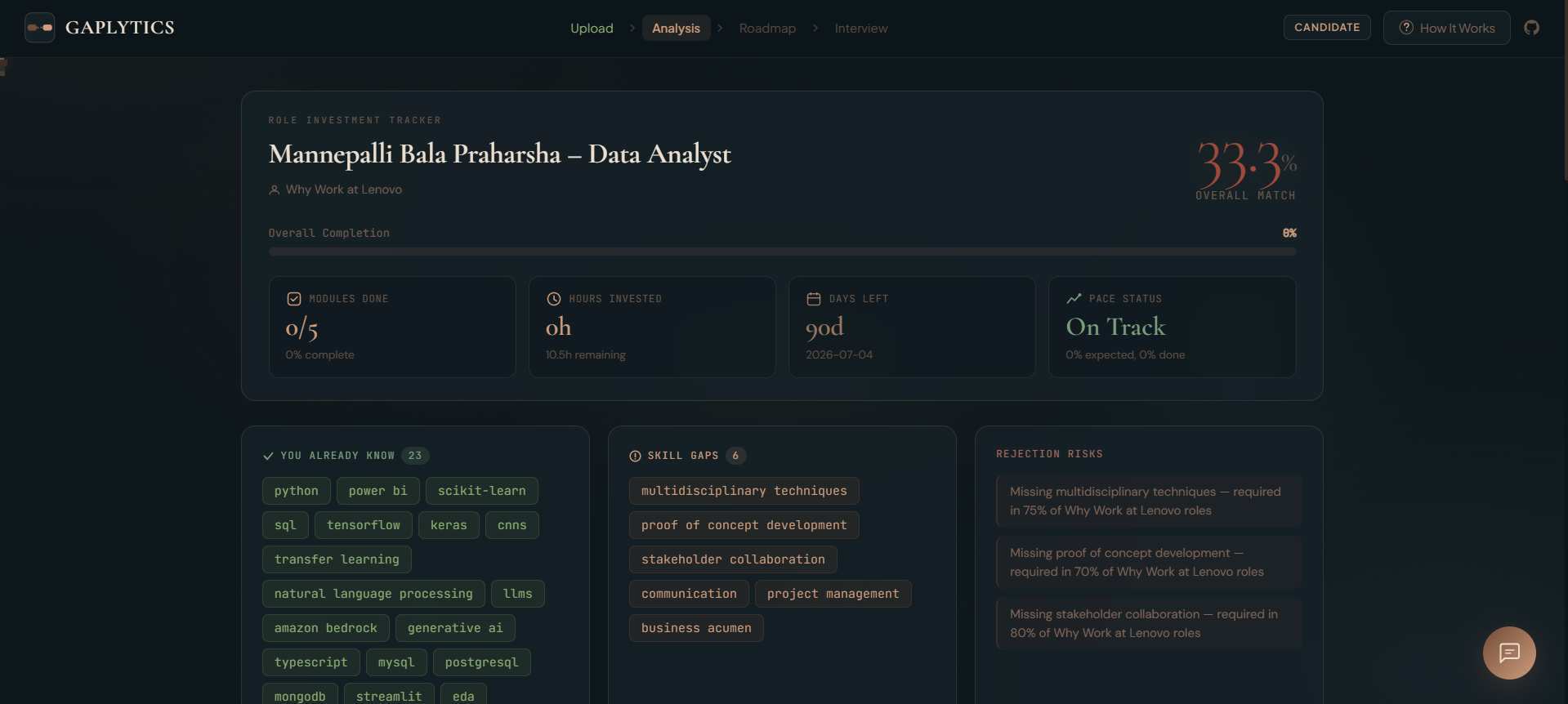Open the Interview step
Image resolution: width=1568 pixels, height=704 pixels.
tap(860, 28)
